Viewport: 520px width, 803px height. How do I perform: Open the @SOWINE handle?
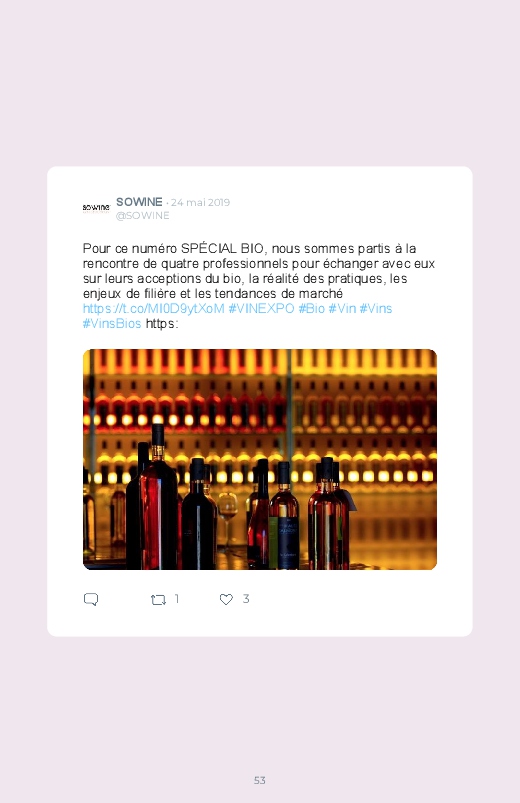point(142,216)
